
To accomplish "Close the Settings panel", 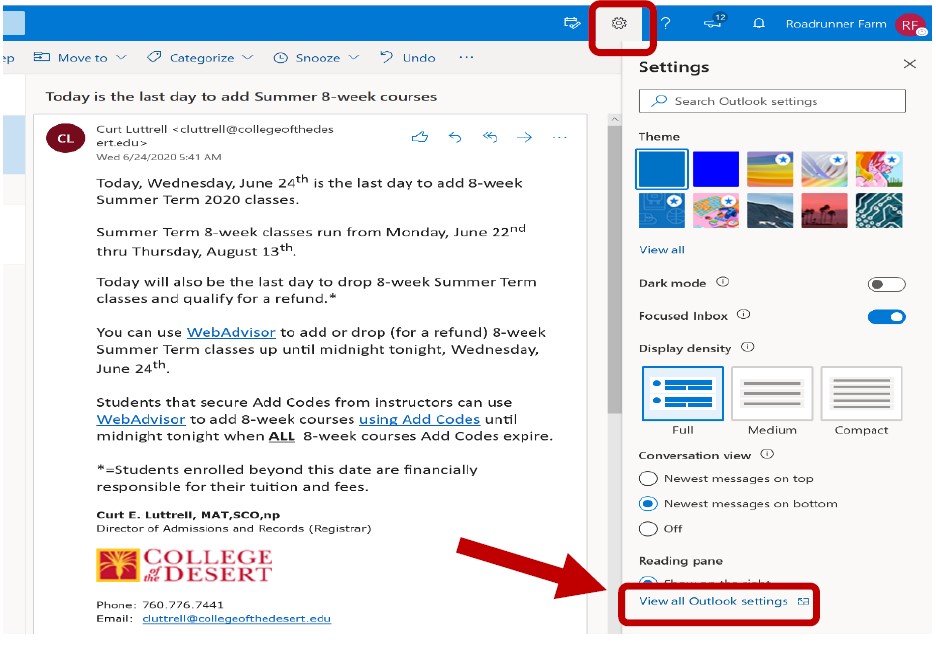I will [x=909, y=64].
